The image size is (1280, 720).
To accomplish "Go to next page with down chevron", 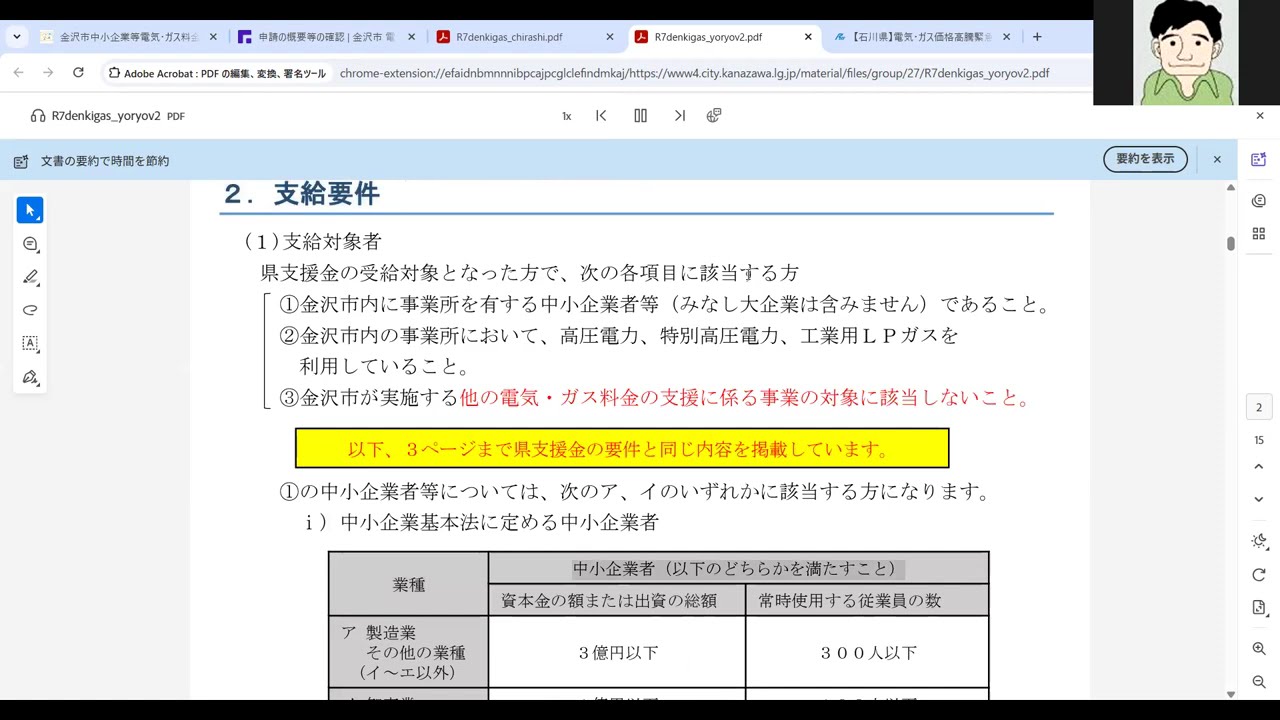I will point(1259,499).
